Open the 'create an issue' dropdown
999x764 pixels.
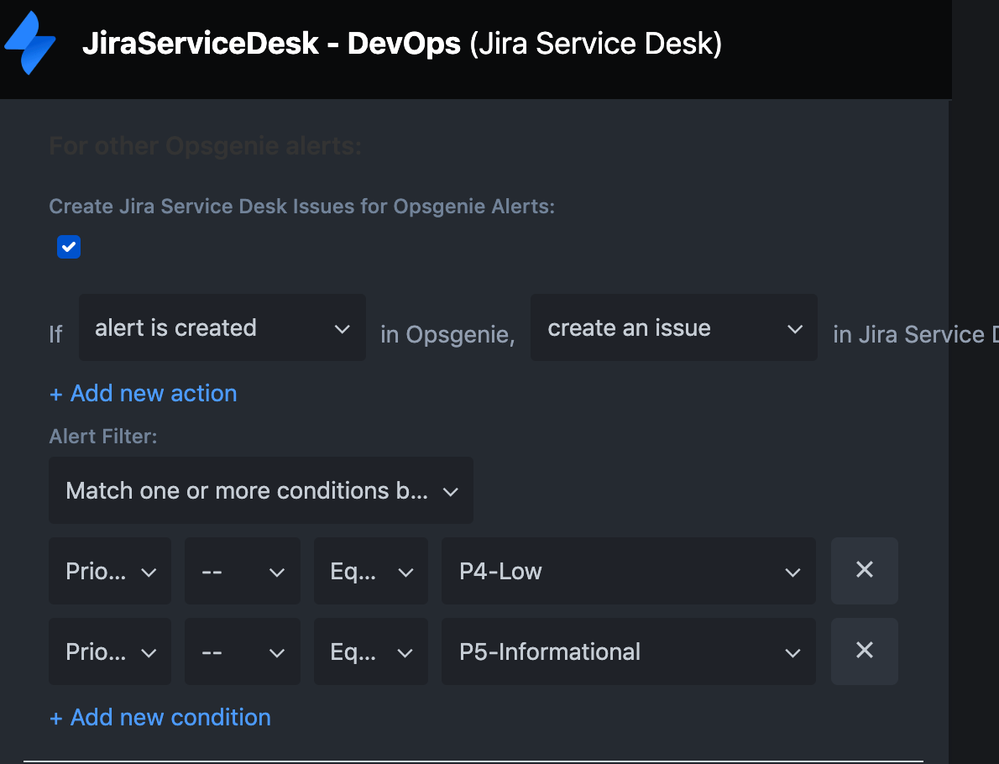[x=674, y=328]
